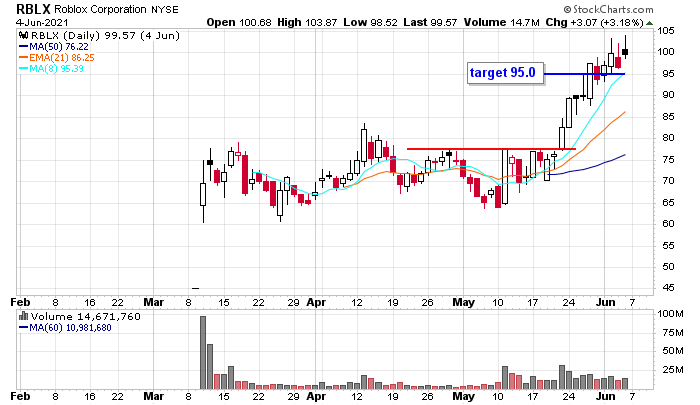Click the Jun label on price chart axis
Image resolution: width=700 pixels, height=405 pixels.
click(x=606, y=302)
